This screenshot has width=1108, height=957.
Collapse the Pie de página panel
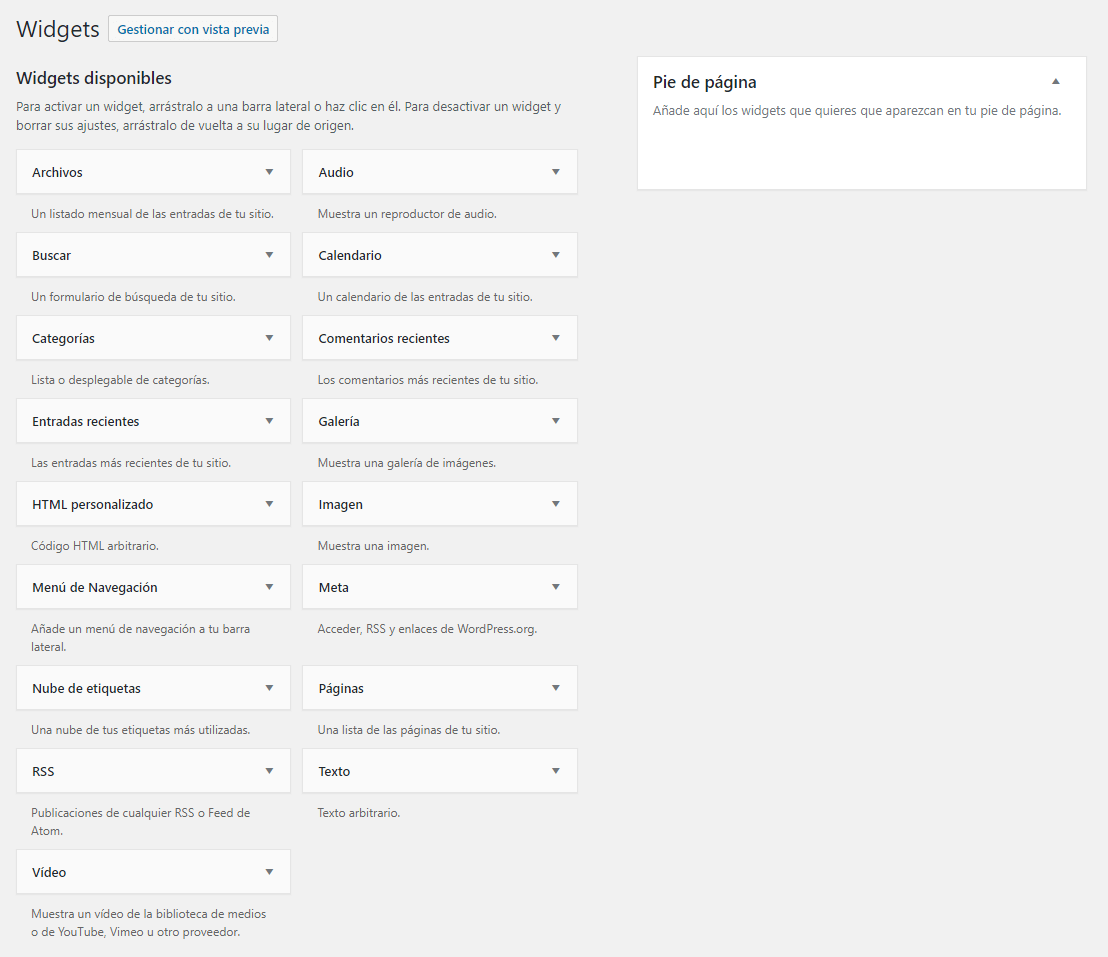(1056, 81)
